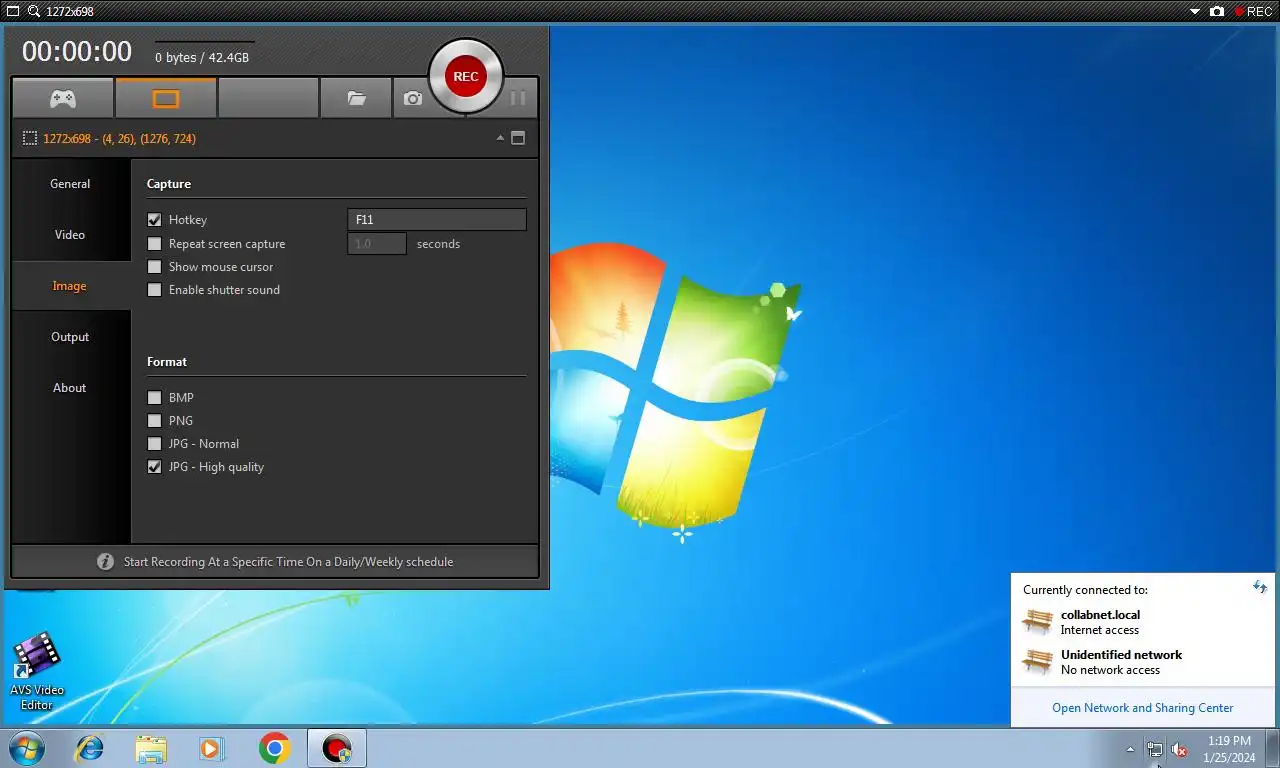Click the Show desktop strip on the taskbar
1280x768 pixels.
pyautogui.click(x=1273, y=748)
